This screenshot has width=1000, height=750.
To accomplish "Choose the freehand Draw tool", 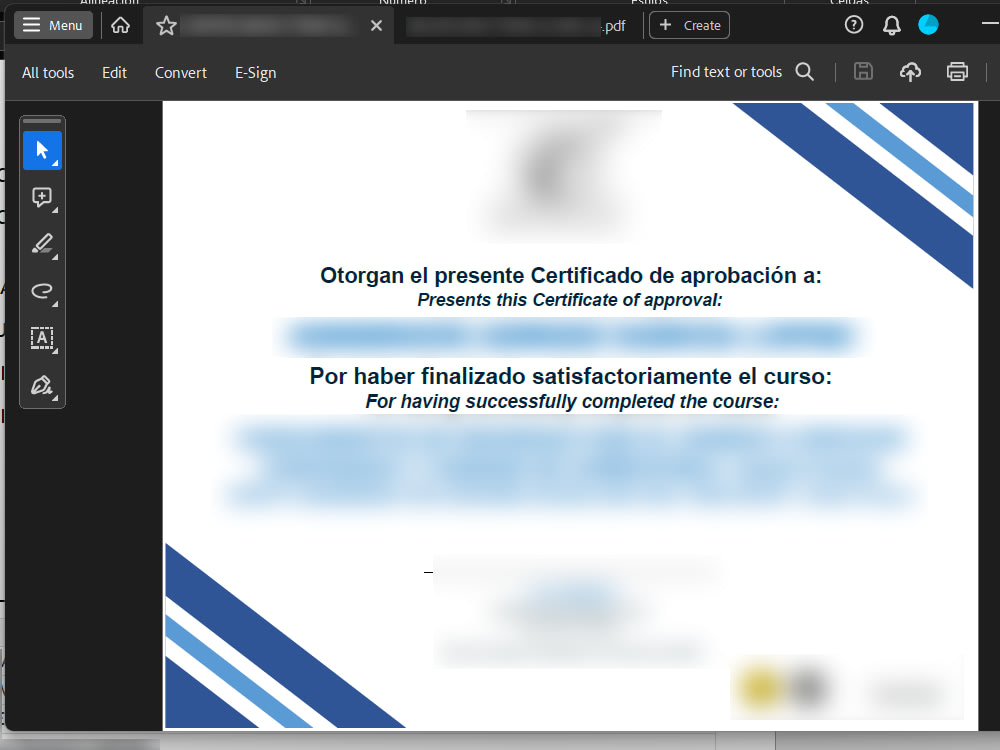I will pyautogui.click(x=41, y=291).
